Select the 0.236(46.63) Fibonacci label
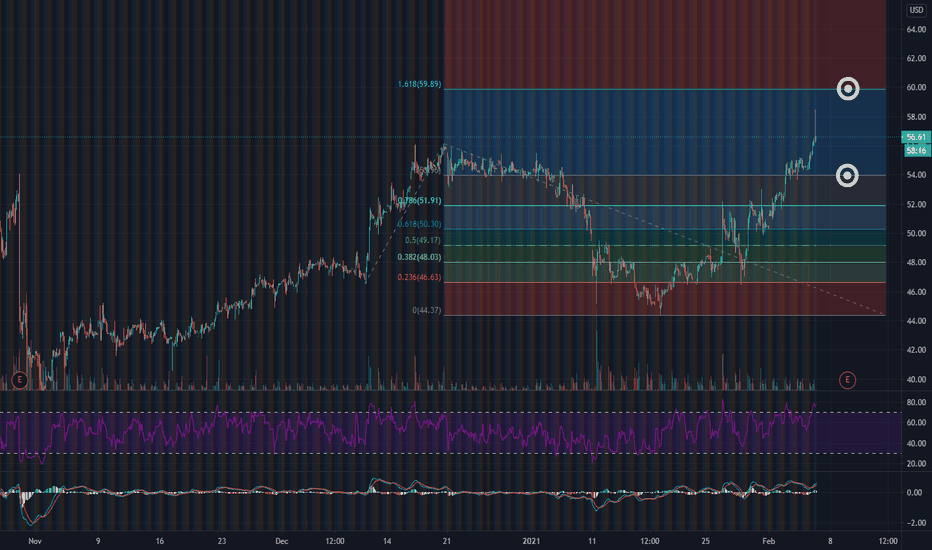 419,277
